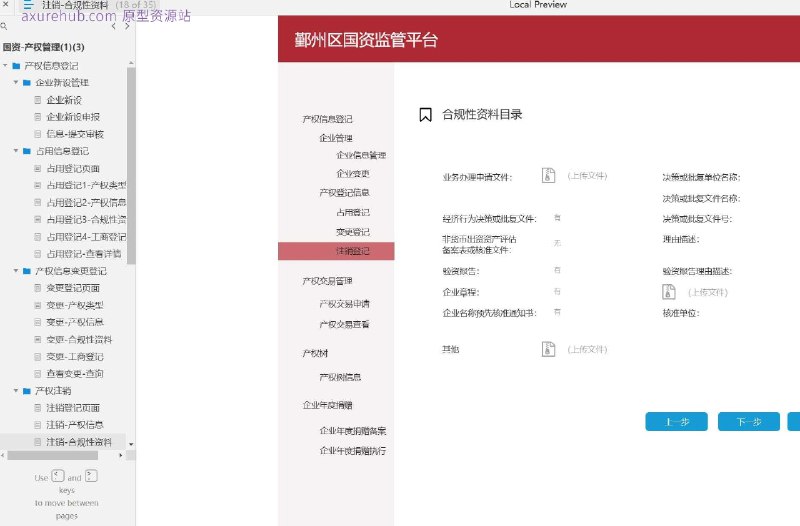This screenshot has height=526, width=800.
Task: Open the 企业新设申报 page
Action: [73, 117]
